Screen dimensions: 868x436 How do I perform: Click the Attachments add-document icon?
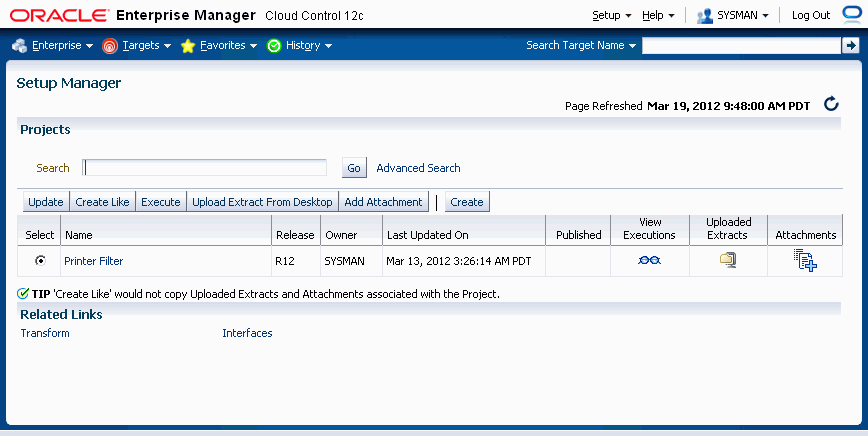805,260
